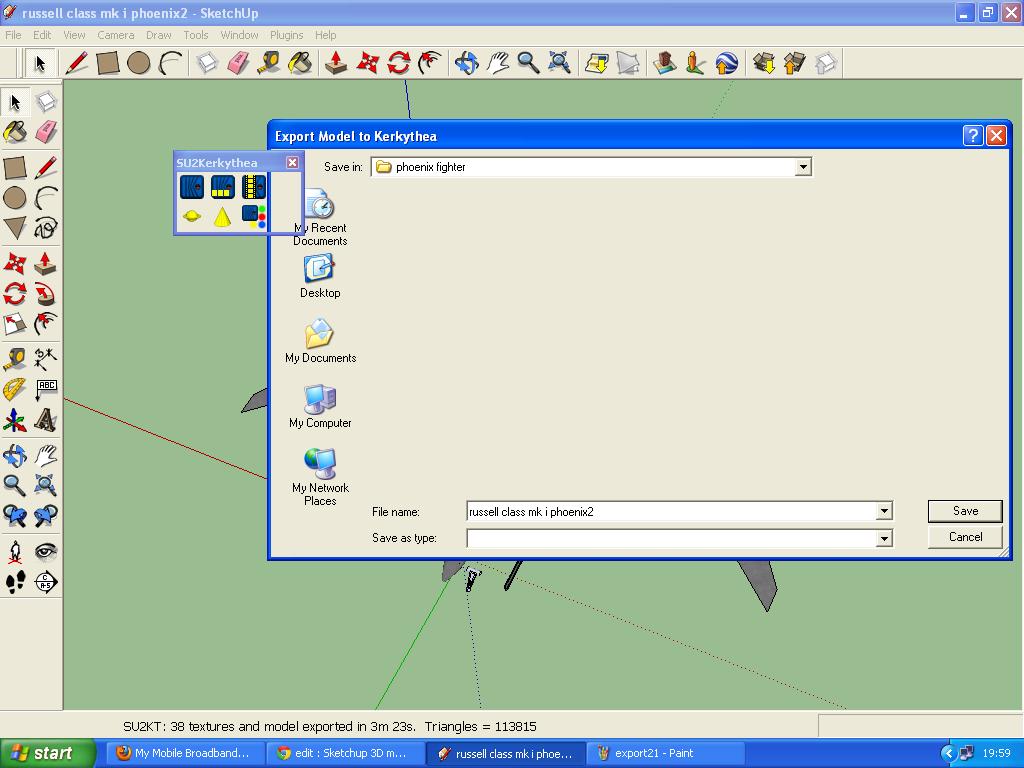
Task: Go to My Network Places
Action: 320,477
